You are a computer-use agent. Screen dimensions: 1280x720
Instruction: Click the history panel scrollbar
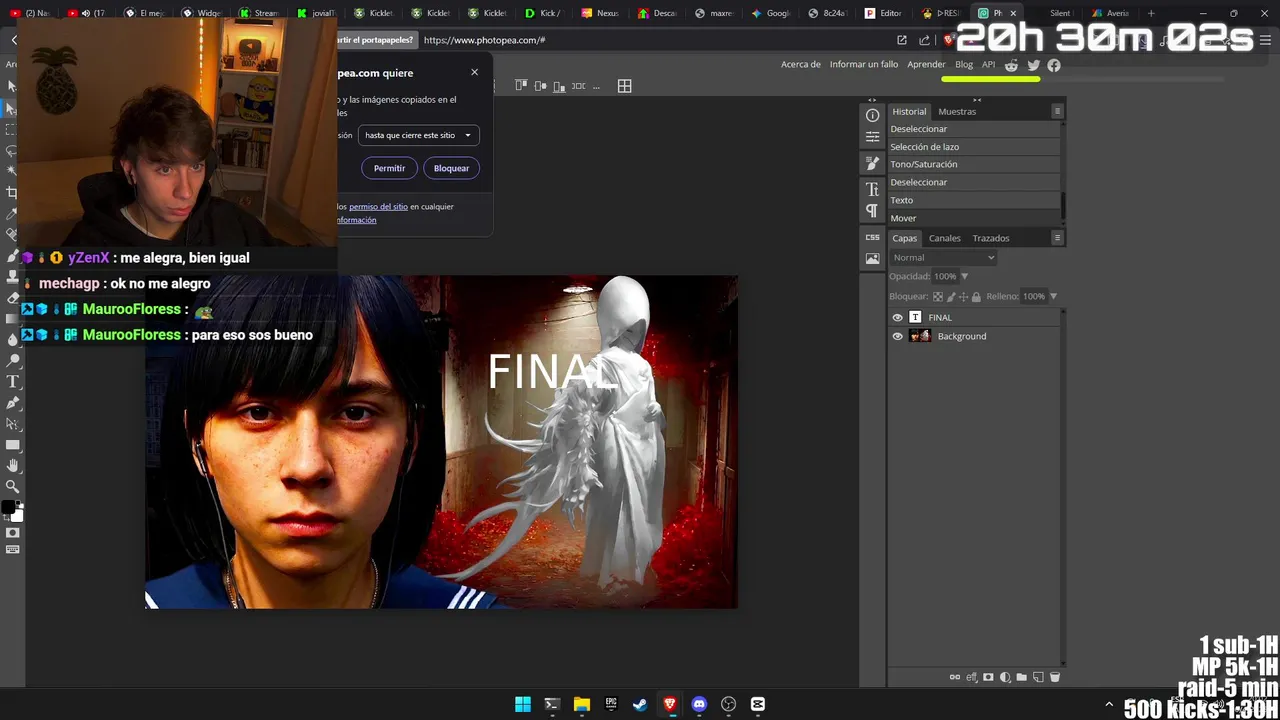1062,205
